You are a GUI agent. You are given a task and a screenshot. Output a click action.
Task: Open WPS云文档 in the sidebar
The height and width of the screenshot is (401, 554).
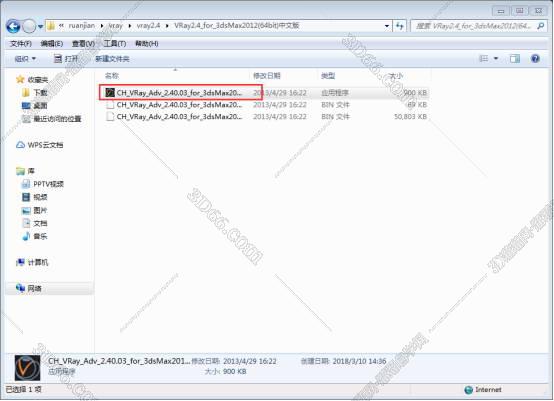click(x=45, y=145)
